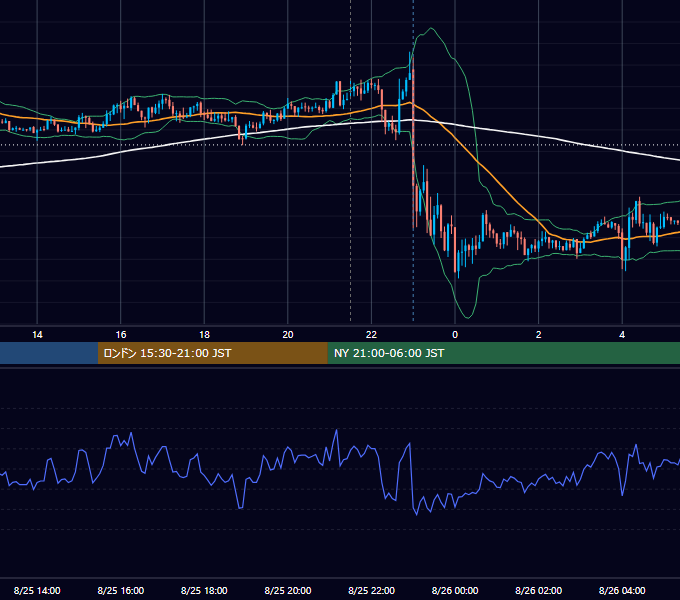680x600 pixels.
Task: Click the 8/25 22:00 date label
Action: point(371,590)
